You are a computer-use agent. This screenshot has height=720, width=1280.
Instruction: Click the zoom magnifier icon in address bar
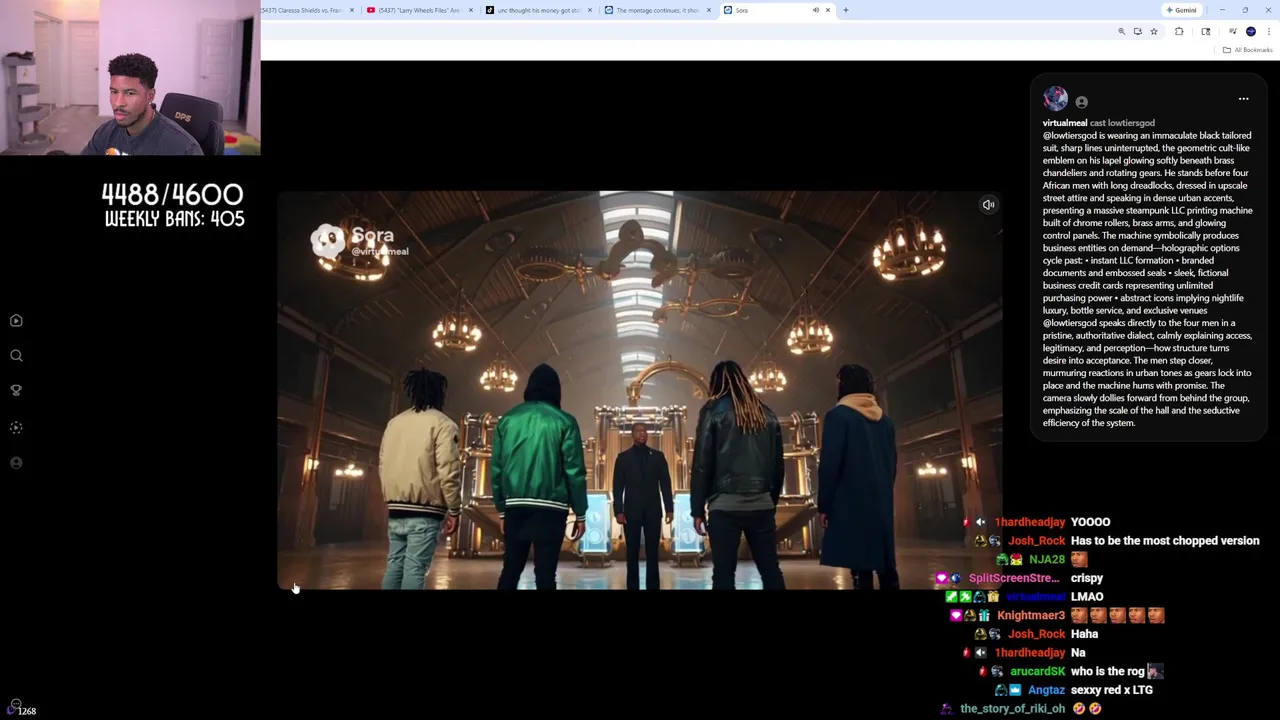tap(1121, 32)
